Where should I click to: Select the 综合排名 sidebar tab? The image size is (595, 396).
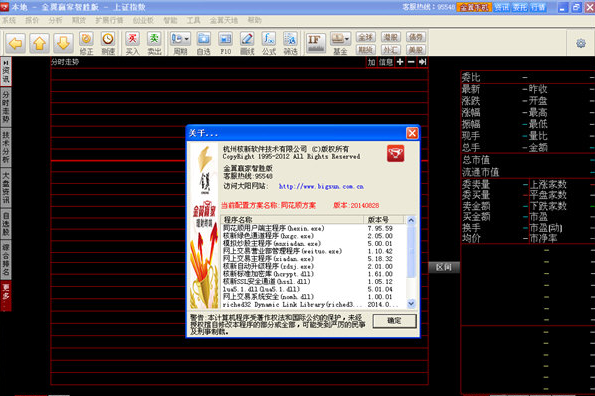6,260
